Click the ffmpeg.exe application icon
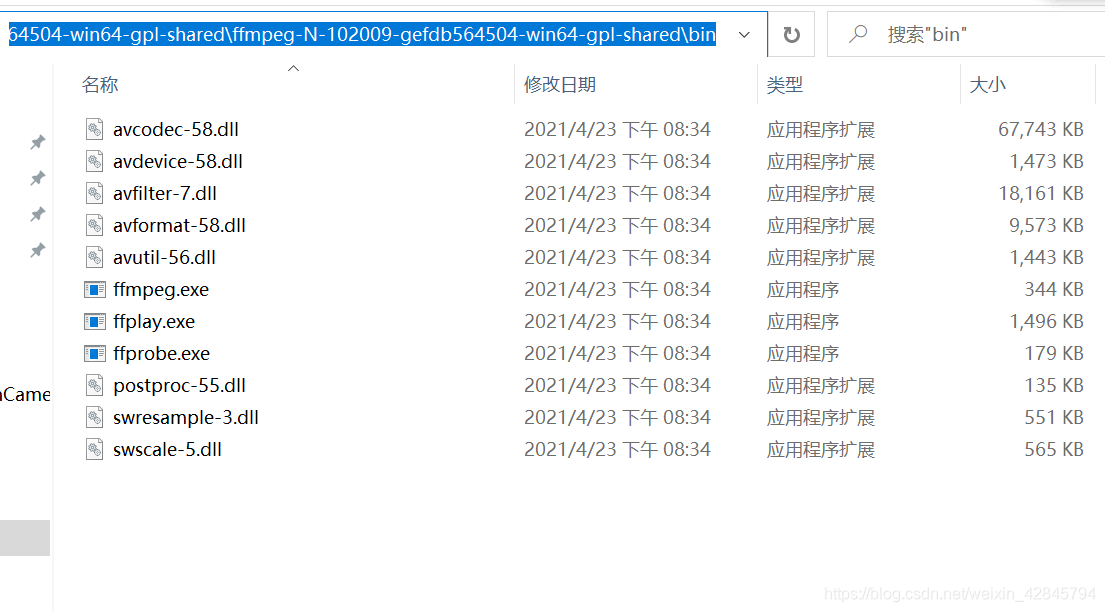The image size is (1105, 612). tap(94, 290)
